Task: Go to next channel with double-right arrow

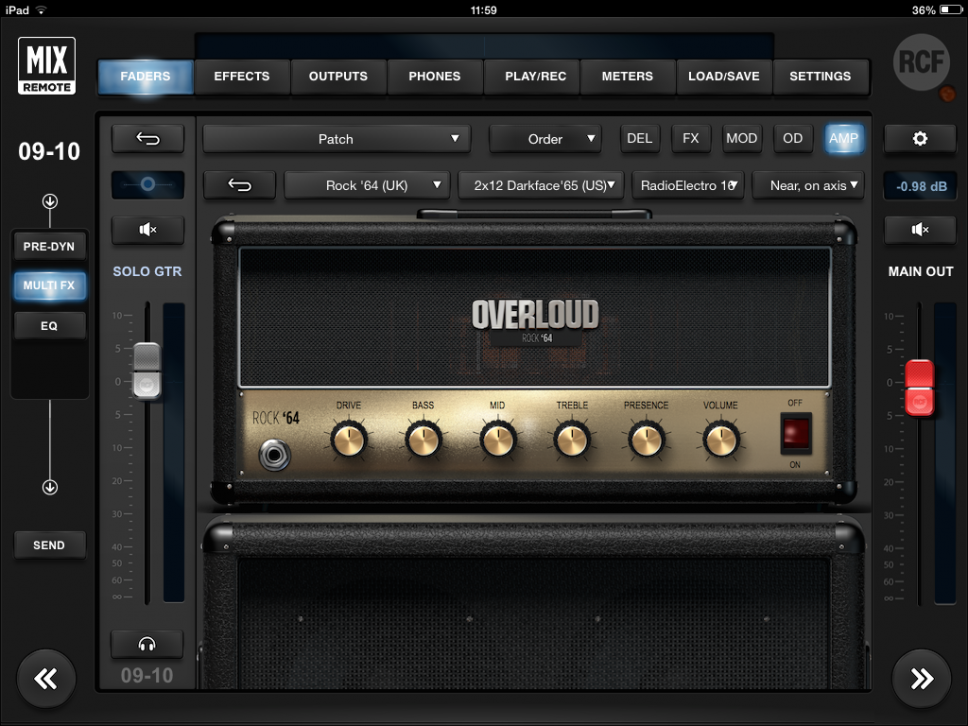Action: pos(921,678)
